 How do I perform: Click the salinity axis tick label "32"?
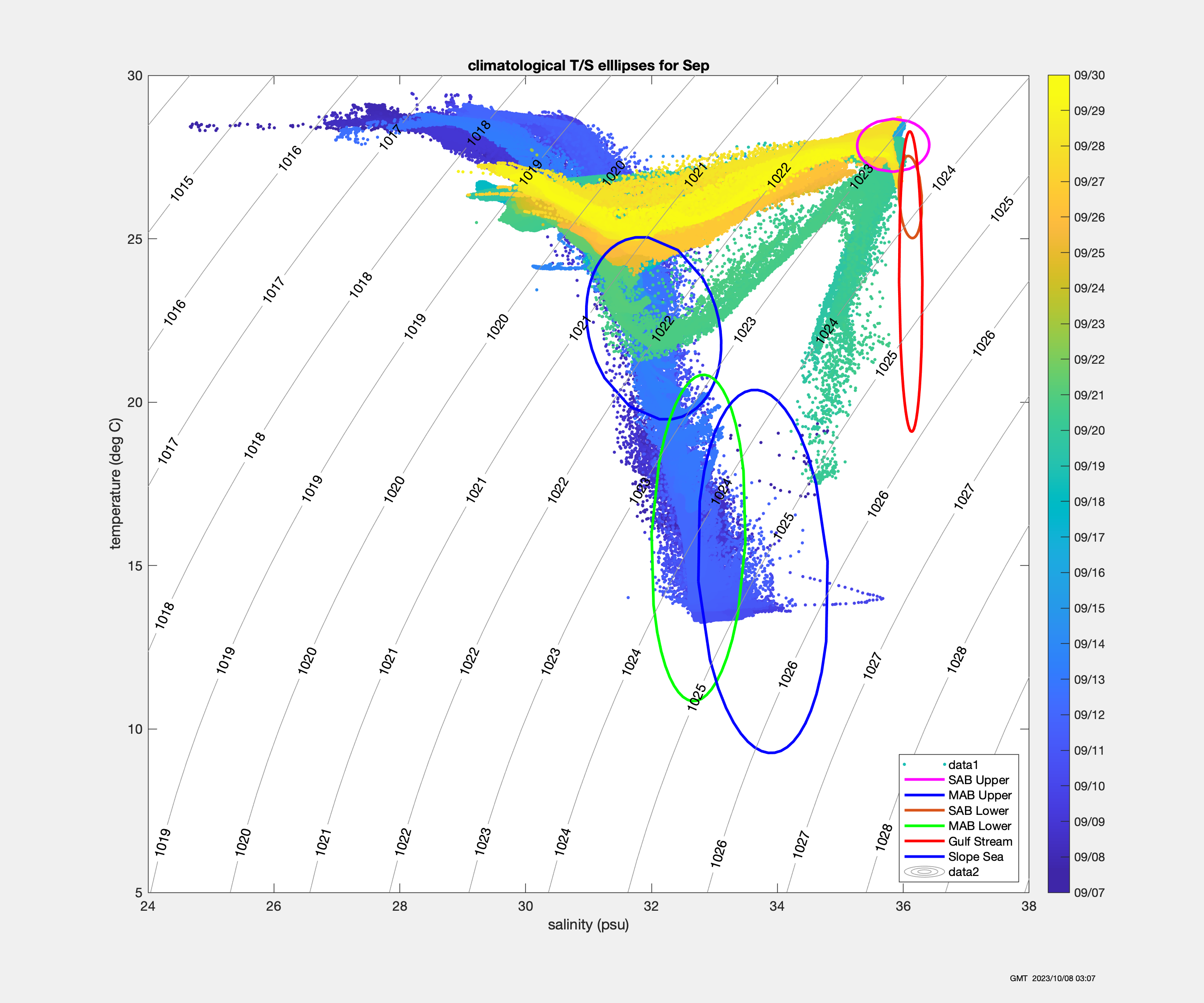651,906
